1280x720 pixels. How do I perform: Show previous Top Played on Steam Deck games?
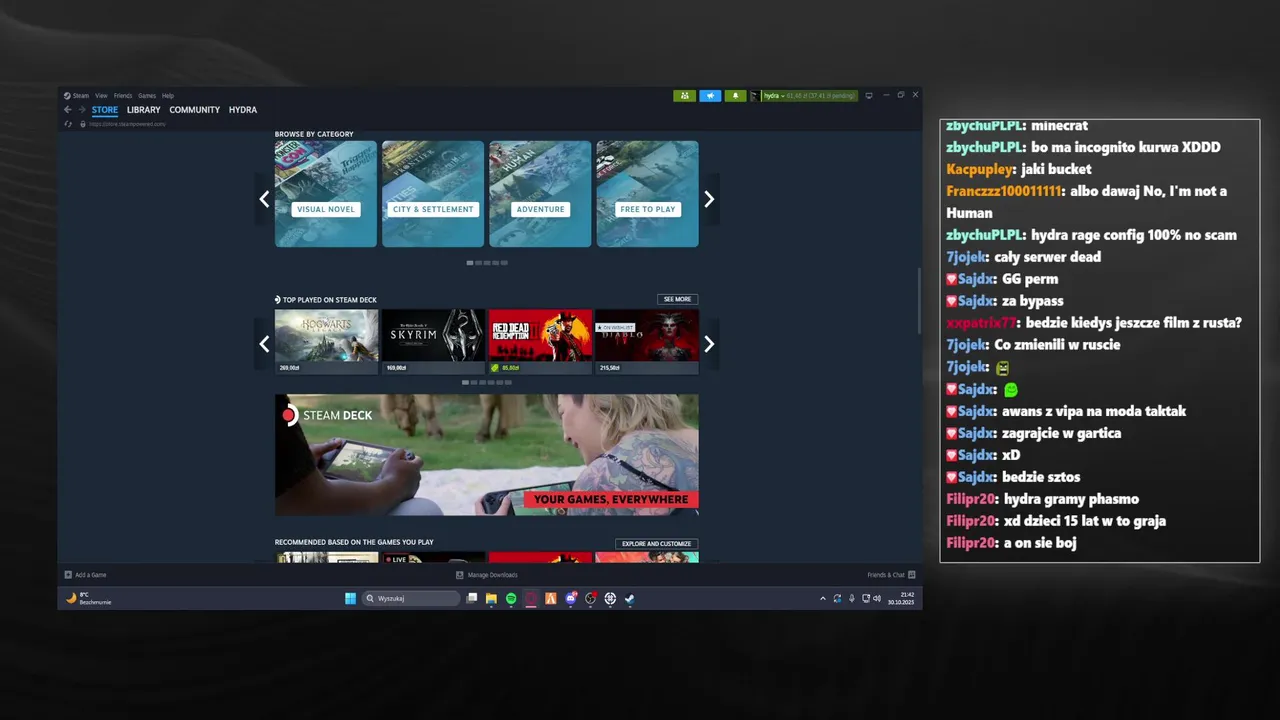pyautogui.click(x=264, y=344)
